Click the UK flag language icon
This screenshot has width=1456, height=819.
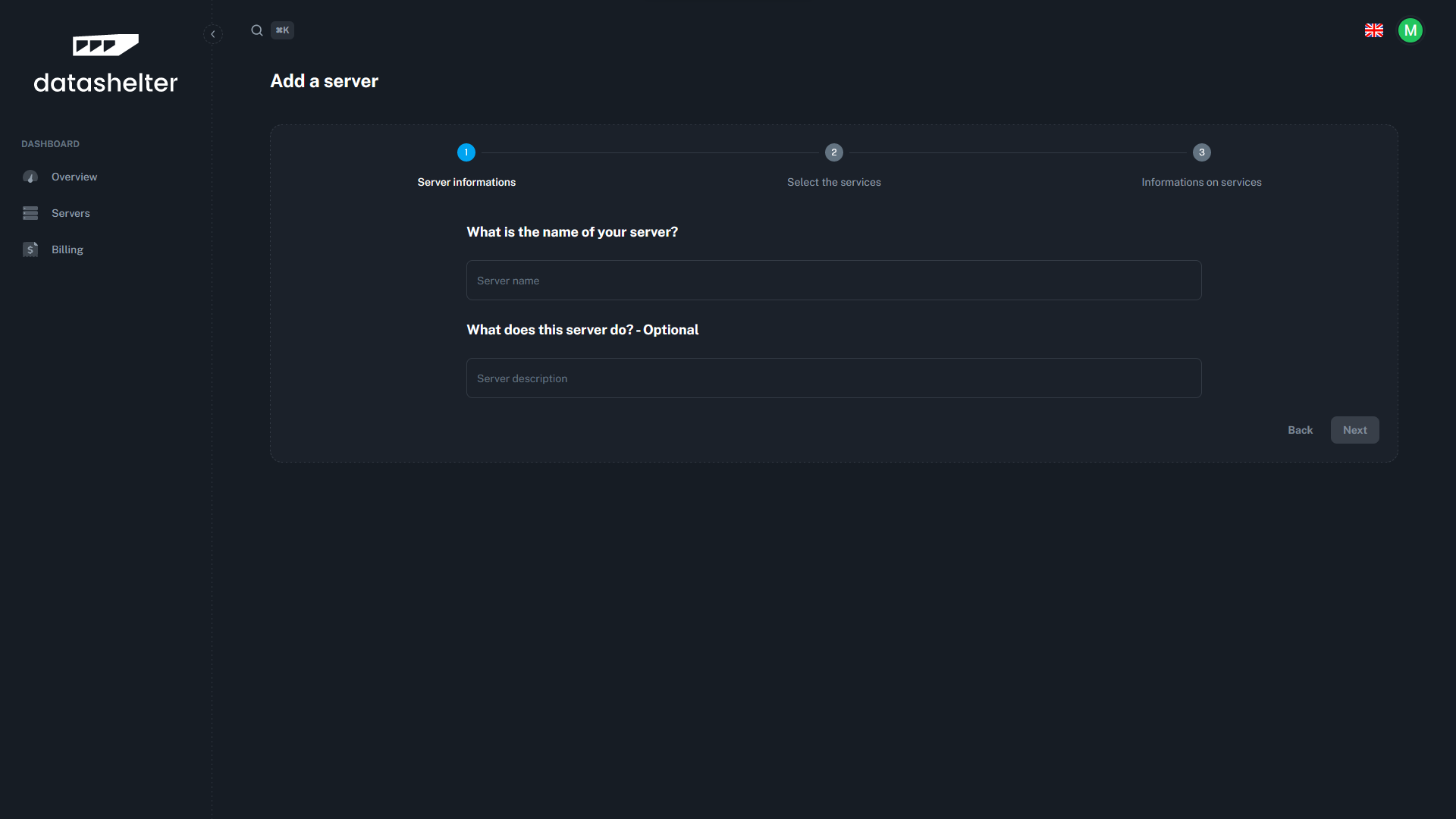click(1374, 30)
